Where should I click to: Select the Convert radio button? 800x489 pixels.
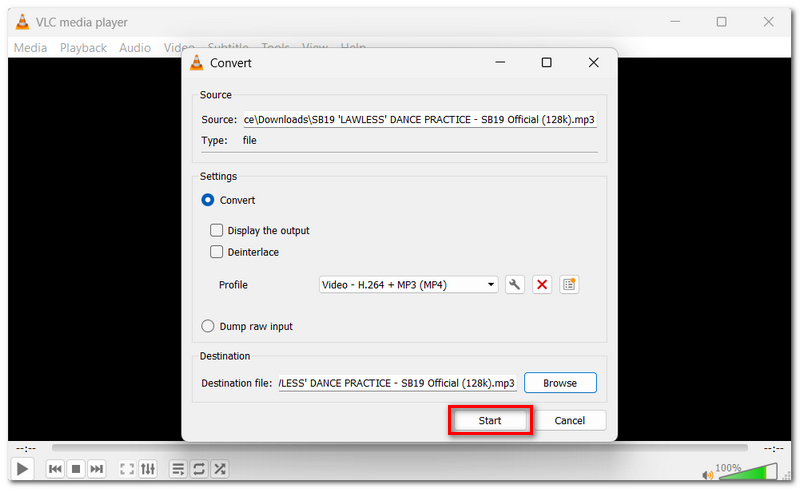coord(208,200)
